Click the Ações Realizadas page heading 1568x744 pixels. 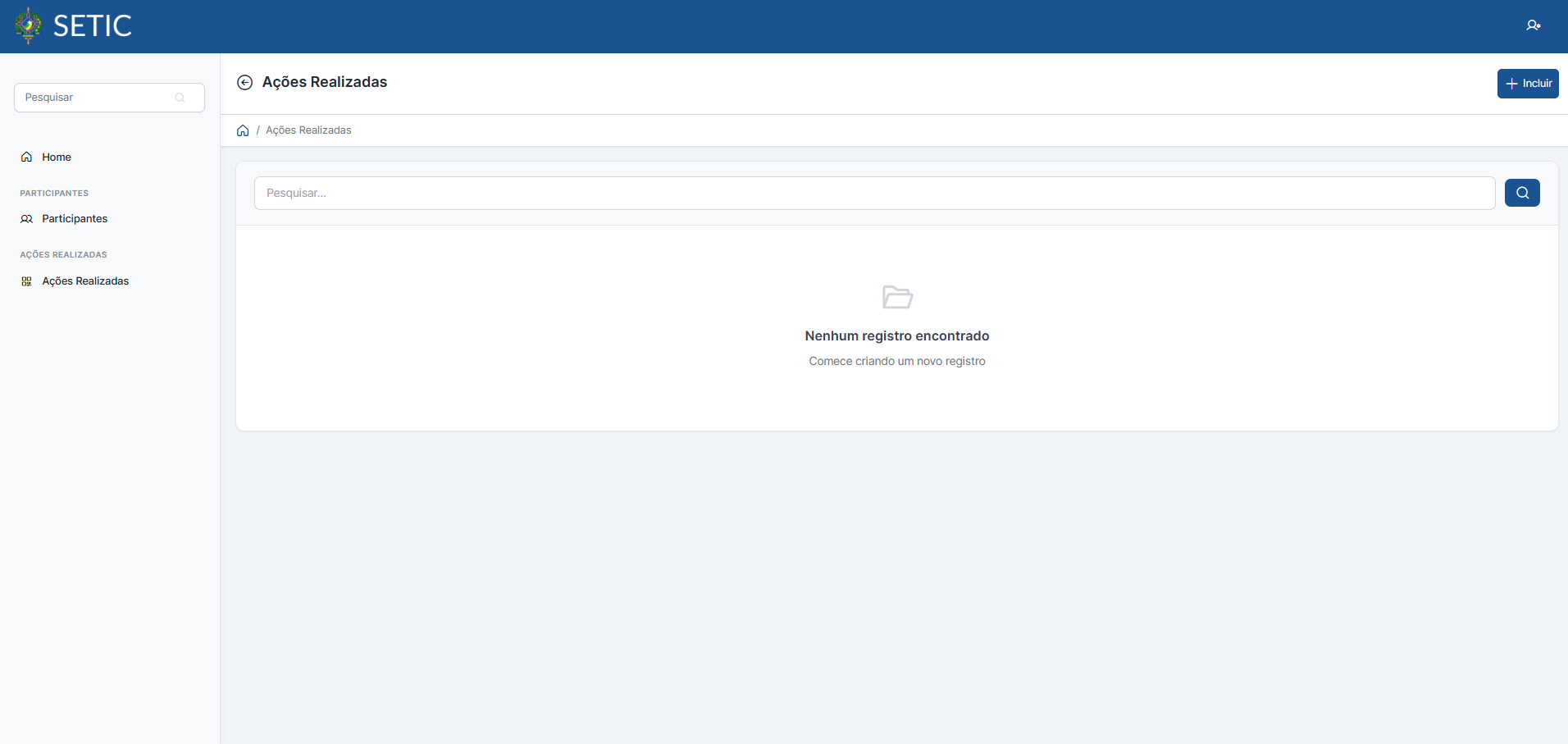tap(325, 82)
